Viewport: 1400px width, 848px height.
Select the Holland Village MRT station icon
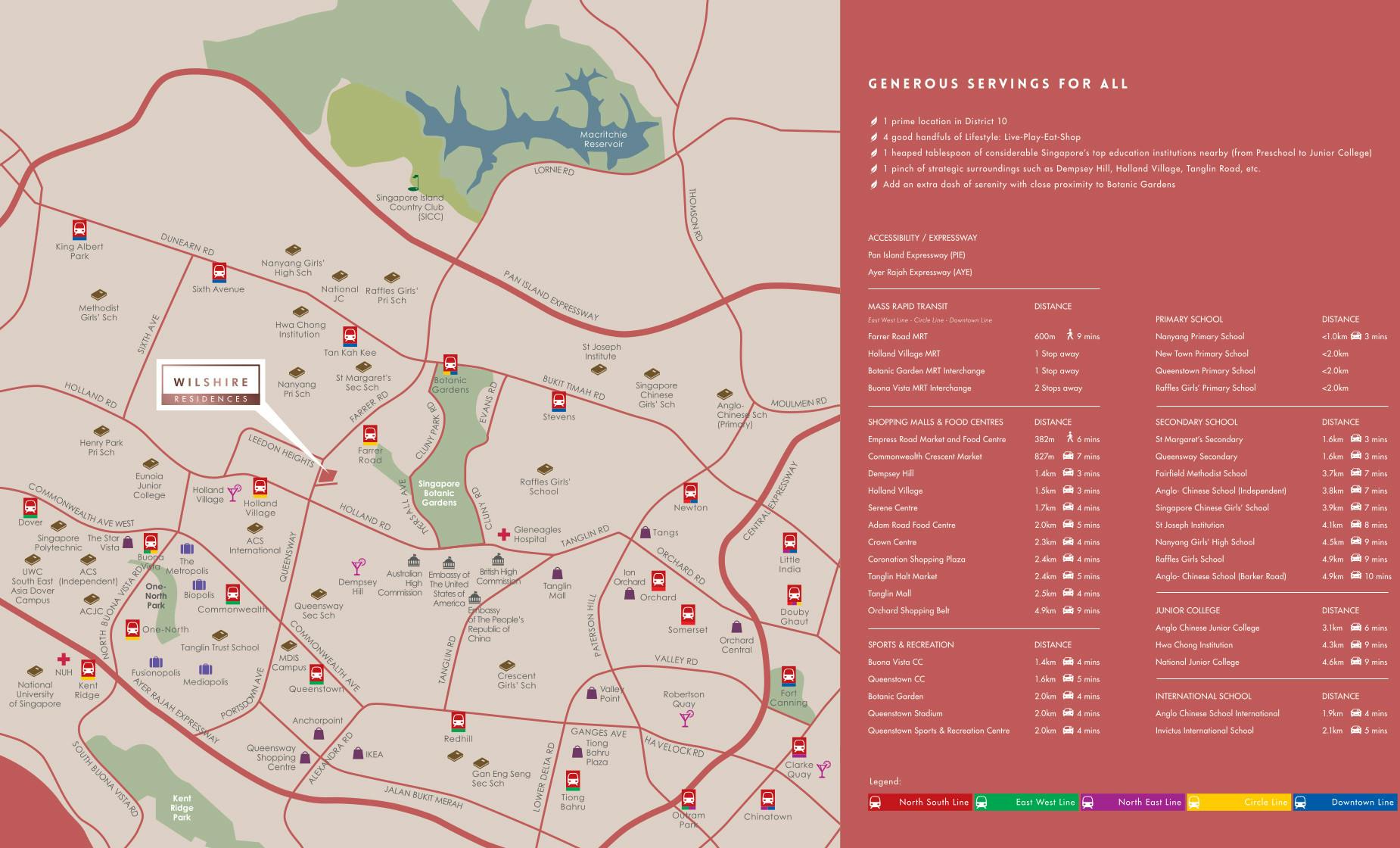tap(260, 487)
